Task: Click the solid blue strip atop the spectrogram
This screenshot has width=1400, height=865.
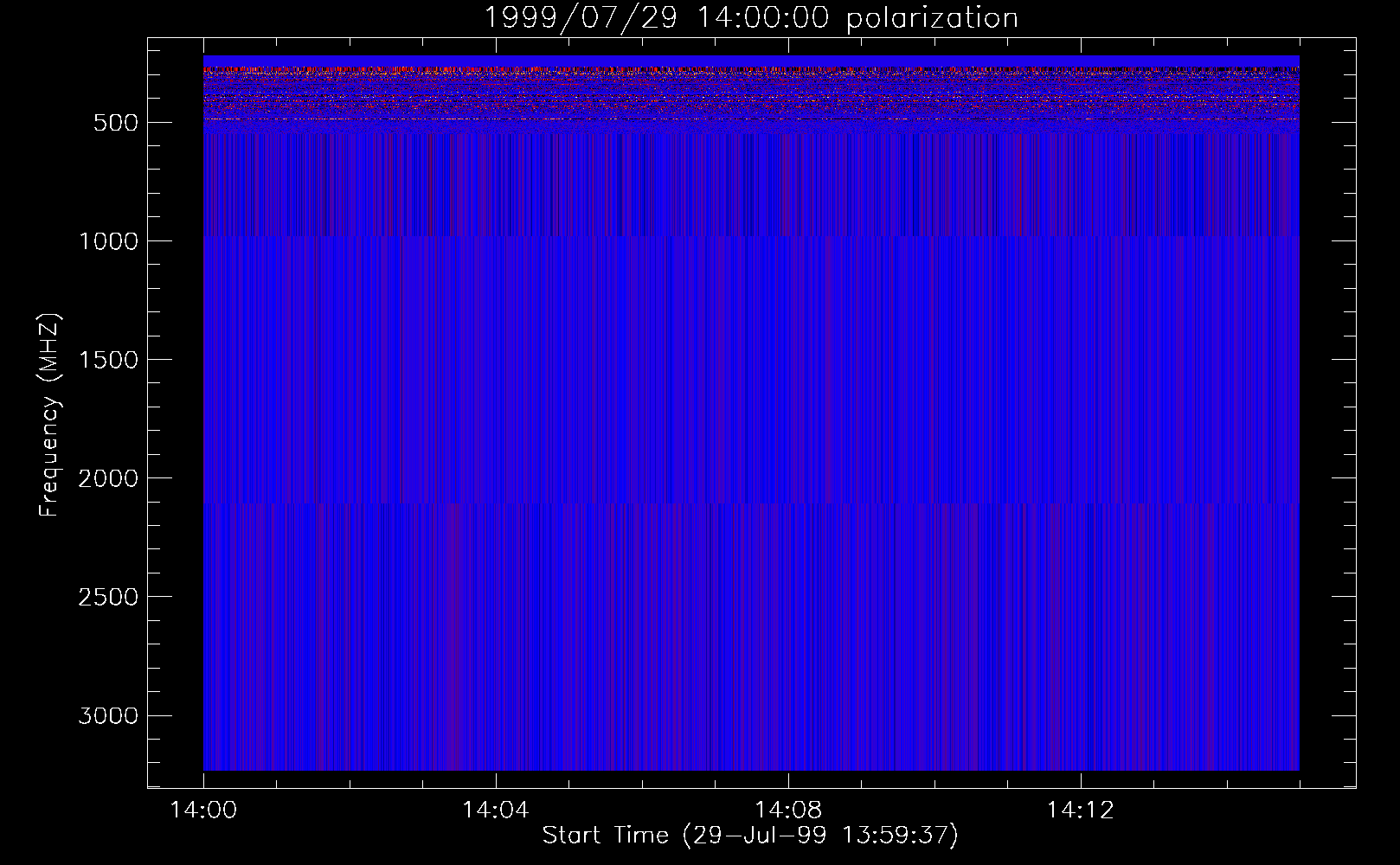Action: click(x=750, y=61)
